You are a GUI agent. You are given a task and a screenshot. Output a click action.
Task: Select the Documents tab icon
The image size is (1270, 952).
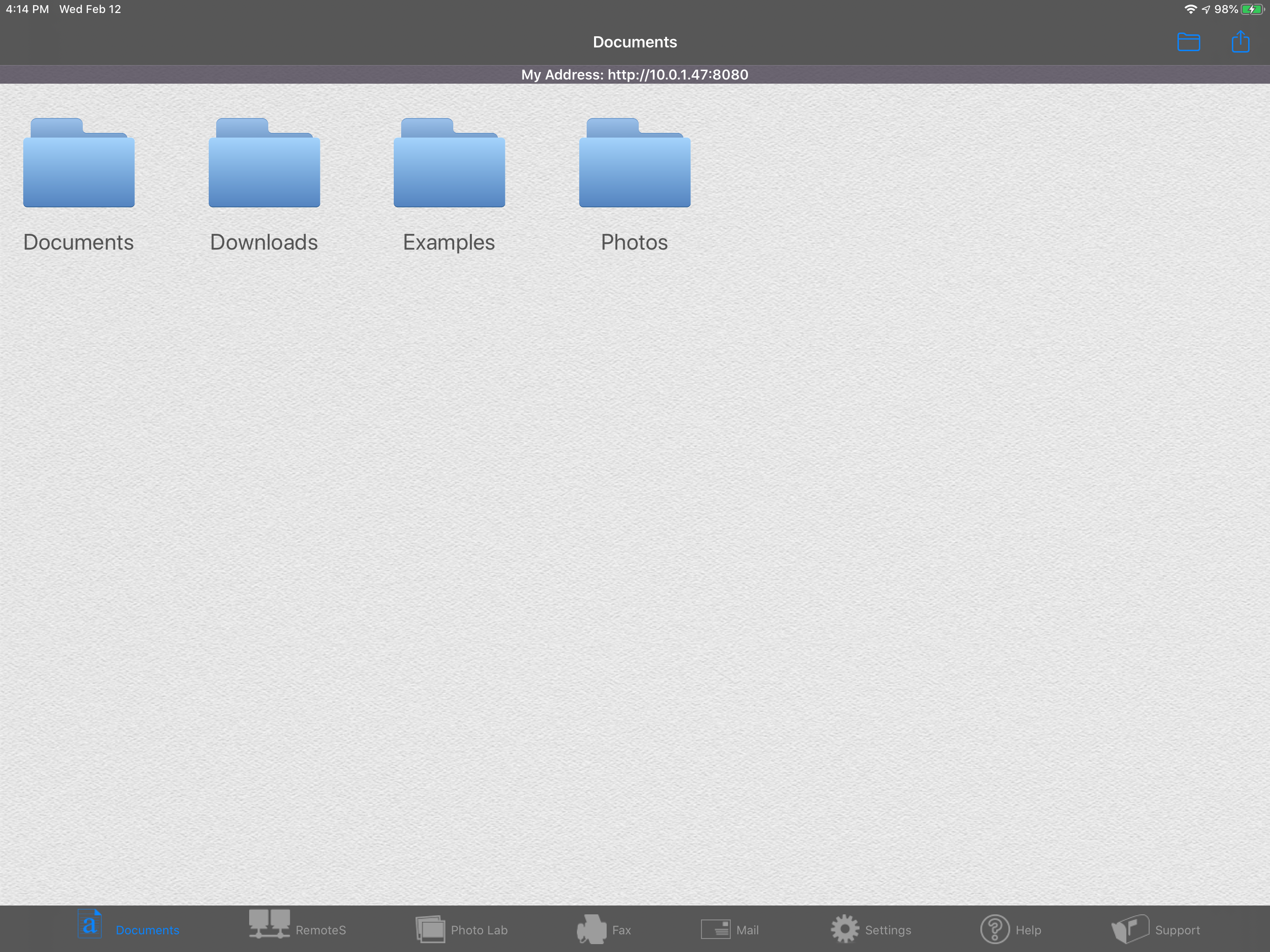coord(90,924)
